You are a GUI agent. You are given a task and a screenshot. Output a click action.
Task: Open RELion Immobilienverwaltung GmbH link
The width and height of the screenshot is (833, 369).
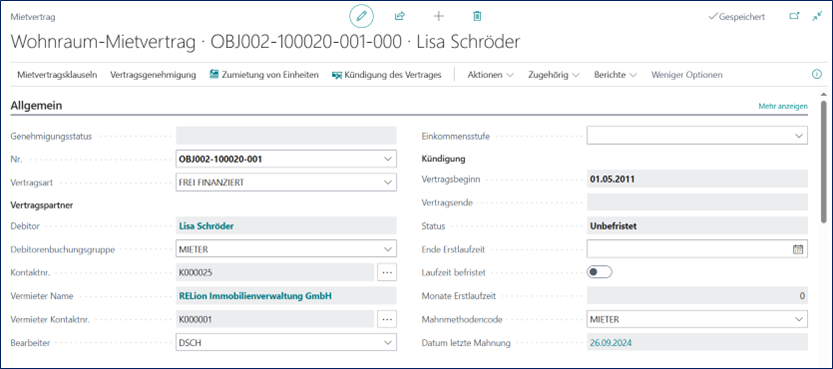tap(256, 296)
